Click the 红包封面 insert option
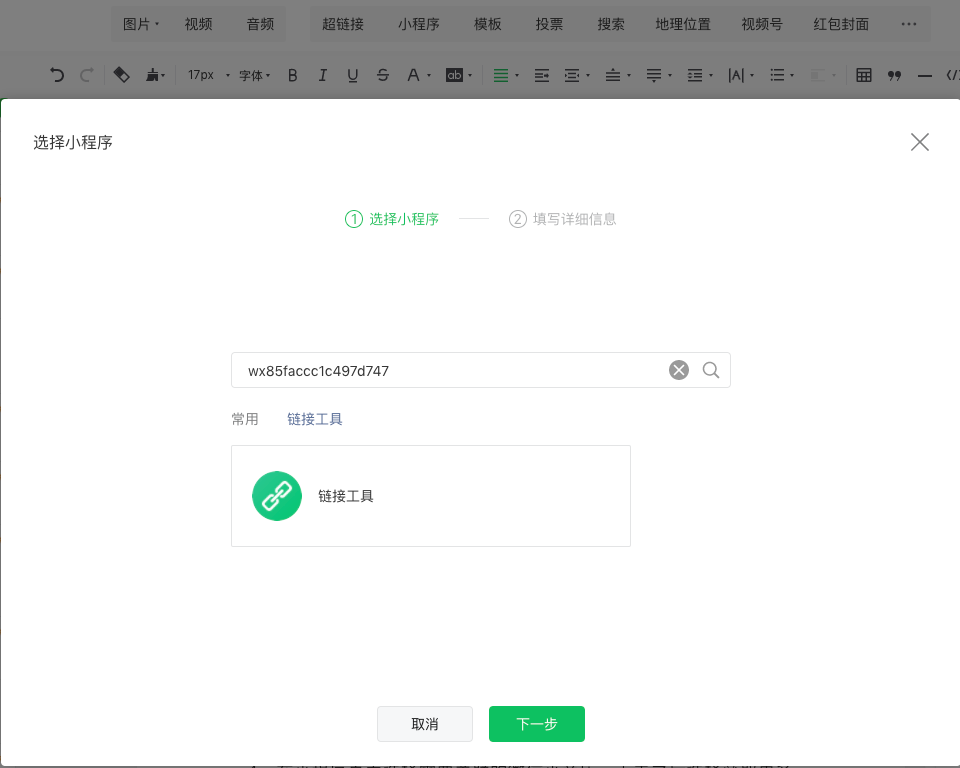 pos(841,24)
